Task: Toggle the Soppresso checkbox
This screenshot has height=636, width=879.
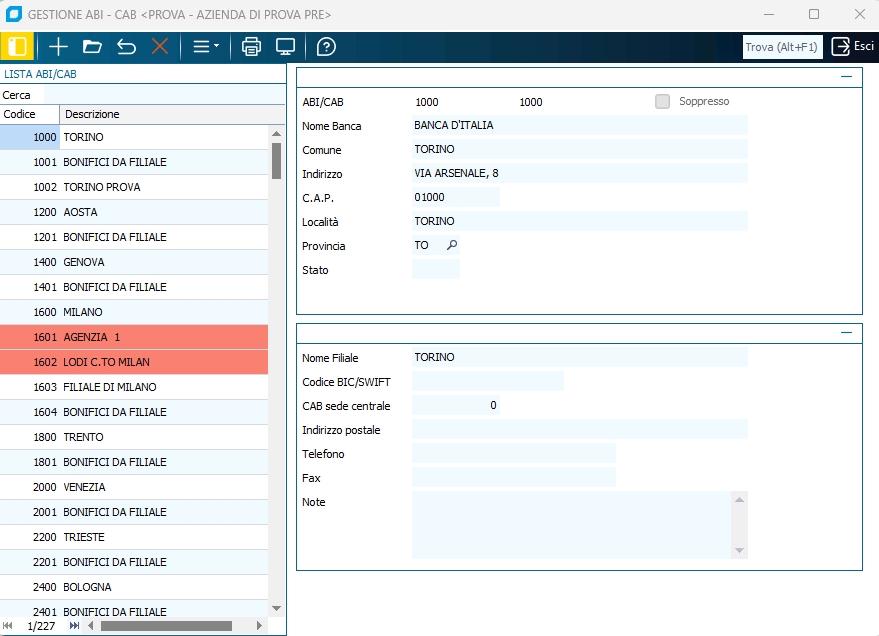Action: (662, 101)
